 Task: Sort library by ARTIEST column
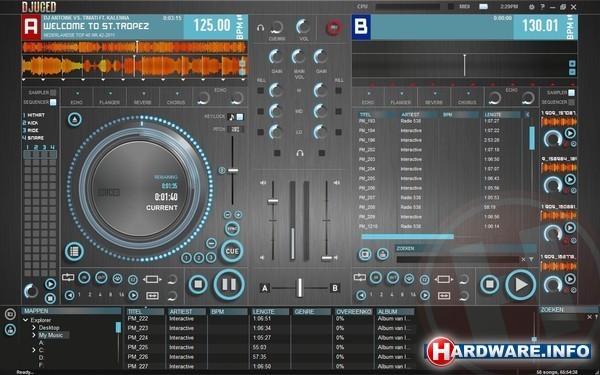pos(187,312)
